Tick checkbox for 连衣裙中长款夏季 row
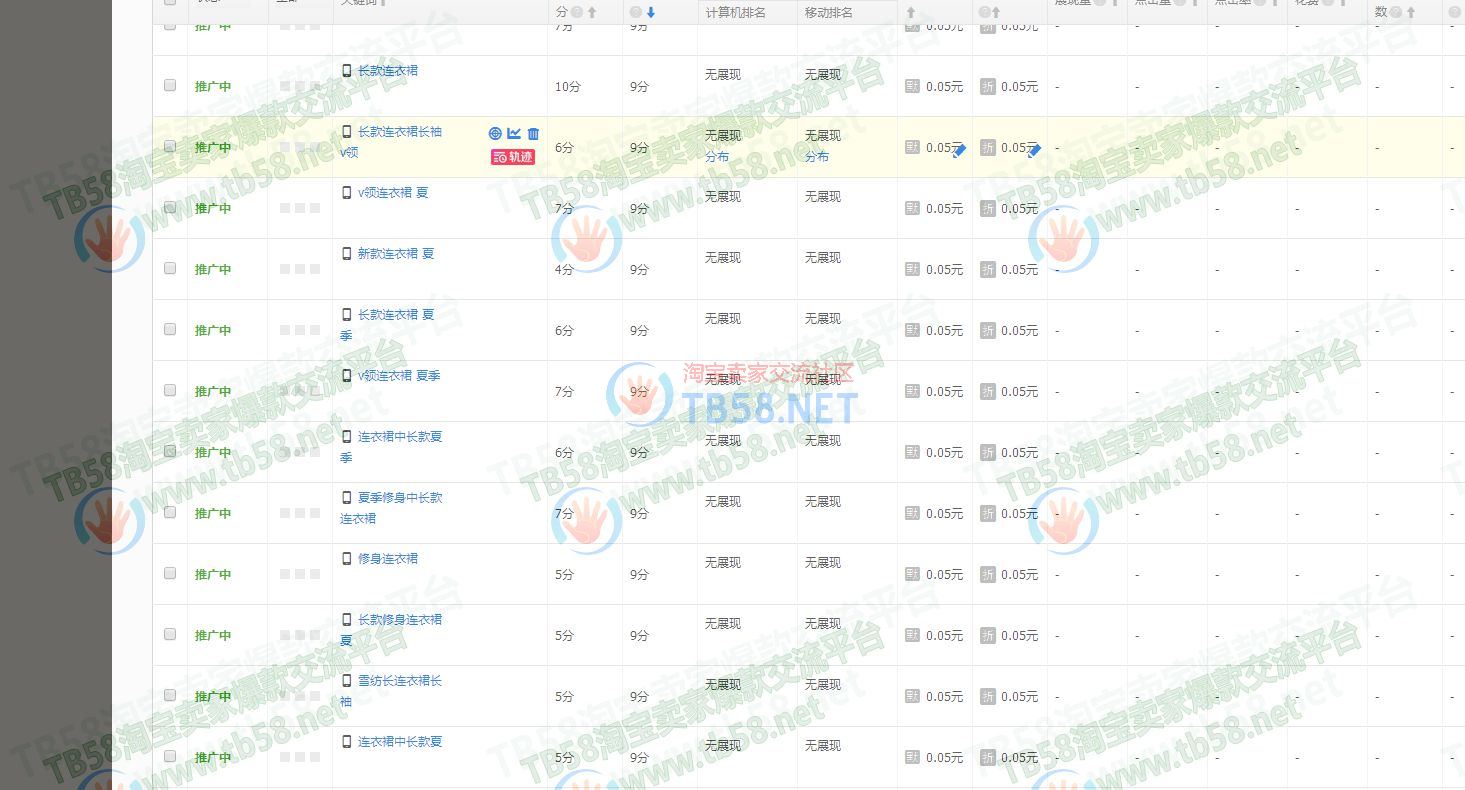 tap(170, 451)
